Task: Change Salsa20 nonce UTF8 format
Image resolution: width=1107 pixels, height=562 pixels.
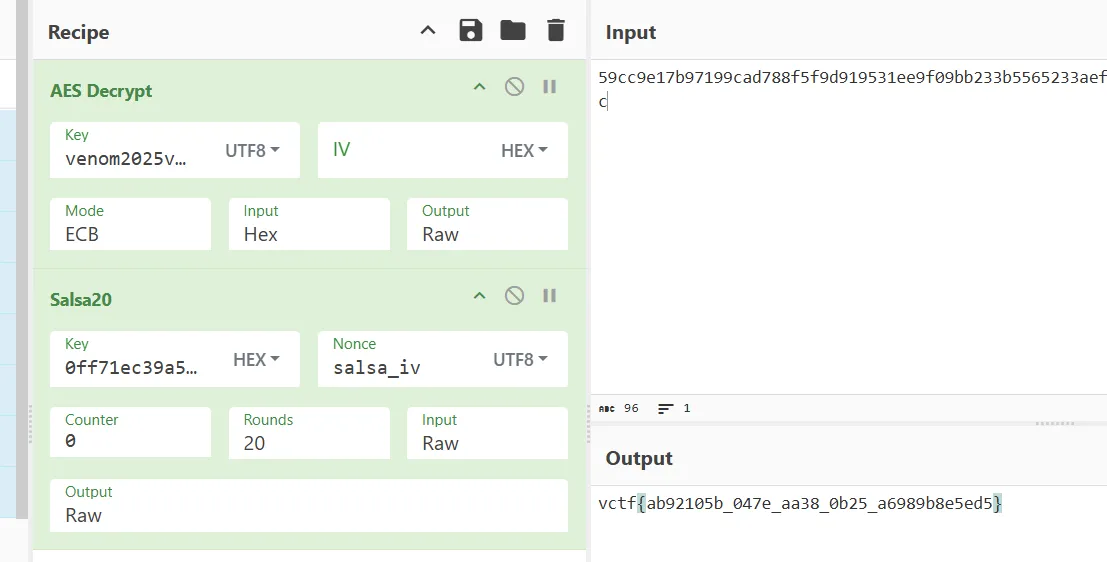Action: coord(520,359)
